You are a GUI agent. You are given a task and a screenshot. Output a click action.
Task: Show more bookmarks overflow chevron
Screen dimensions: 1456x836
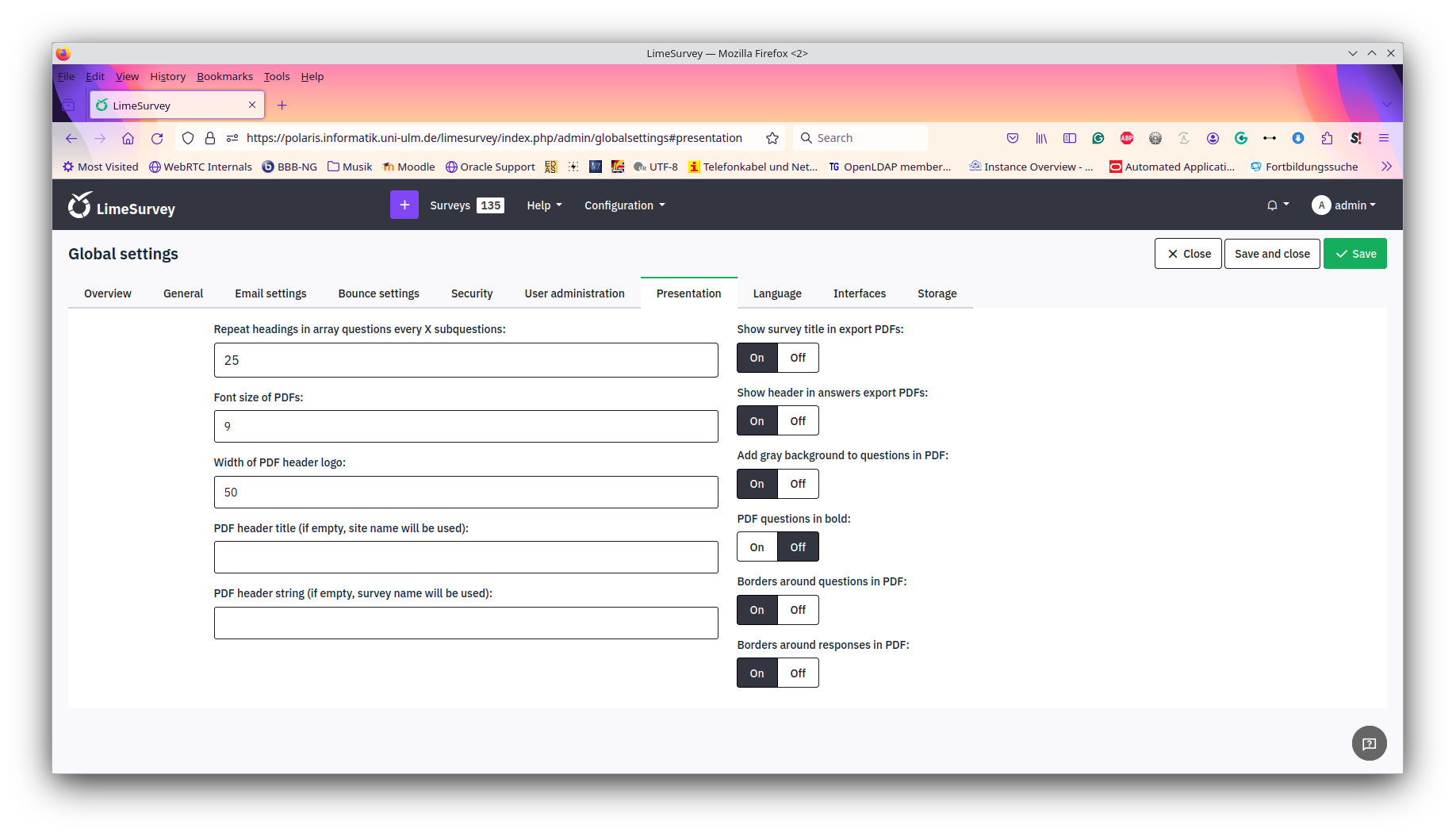pos(1386,167)
